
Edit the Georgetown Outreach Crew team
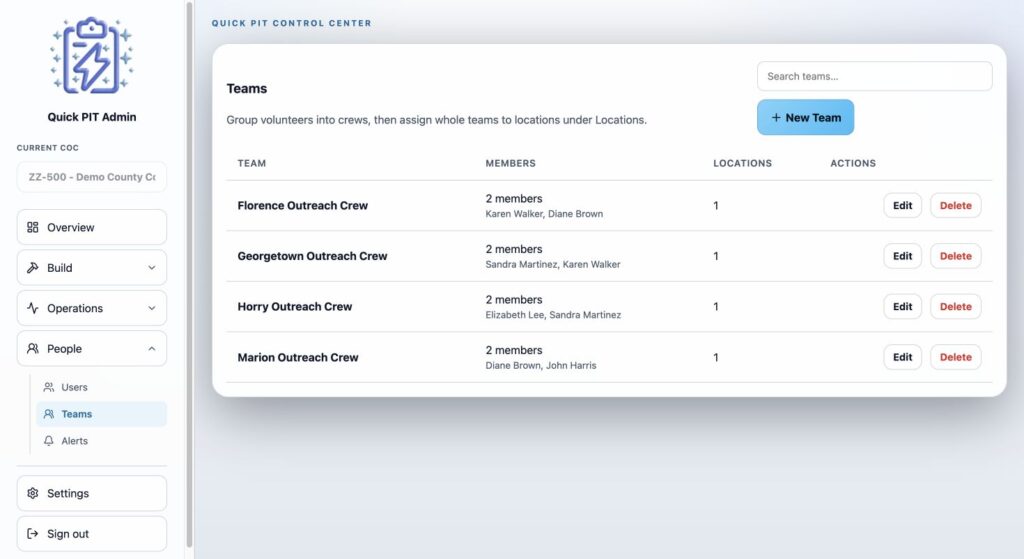tap(903, 256)
